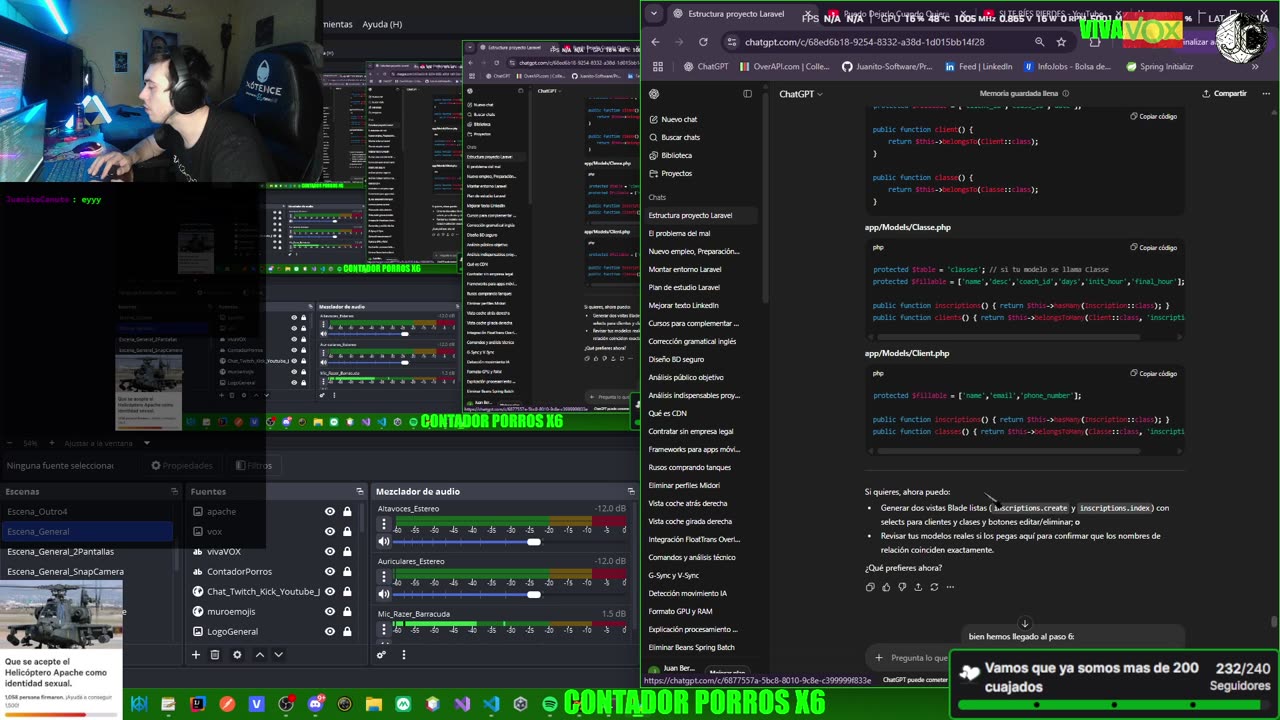Open Proyectos in the sidebar
This screenshot has width=1280, height=720.
tap(669, 173)
